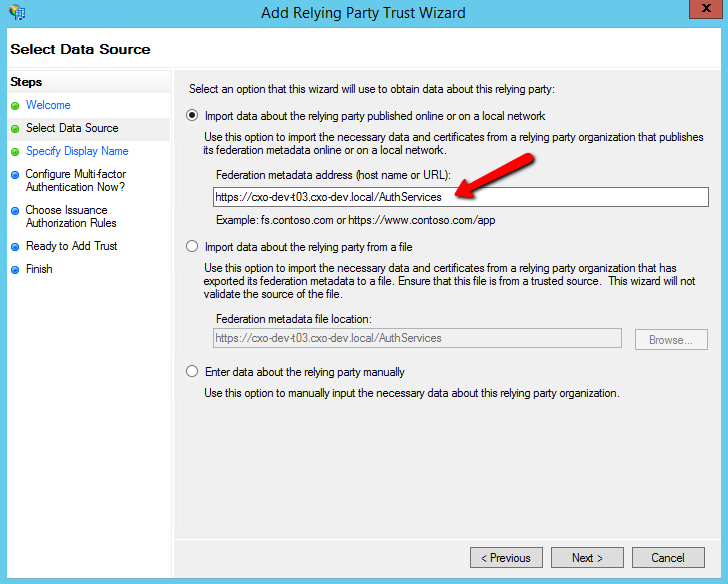Image resolution: width=728 pixels, height=584 pixels.
Task: Click green bullet next to Specify Display Name
Action: point(15,152)
